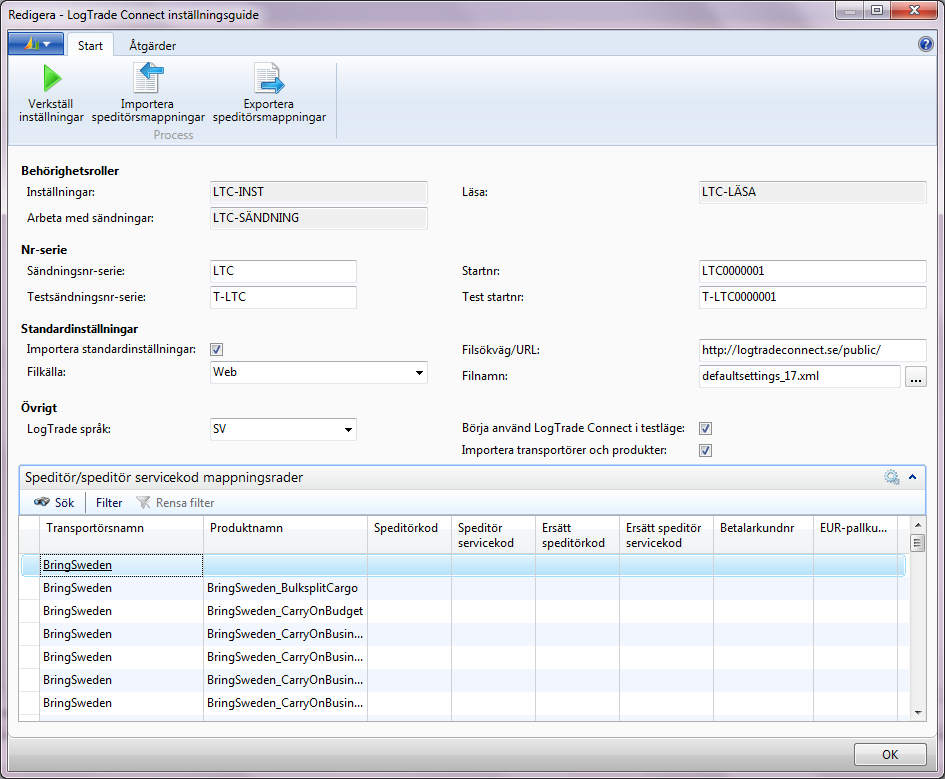Click Betalarkundnr column header
Image resolution: width=945 pixels, height=779 pixels.
tap(763, 535)
